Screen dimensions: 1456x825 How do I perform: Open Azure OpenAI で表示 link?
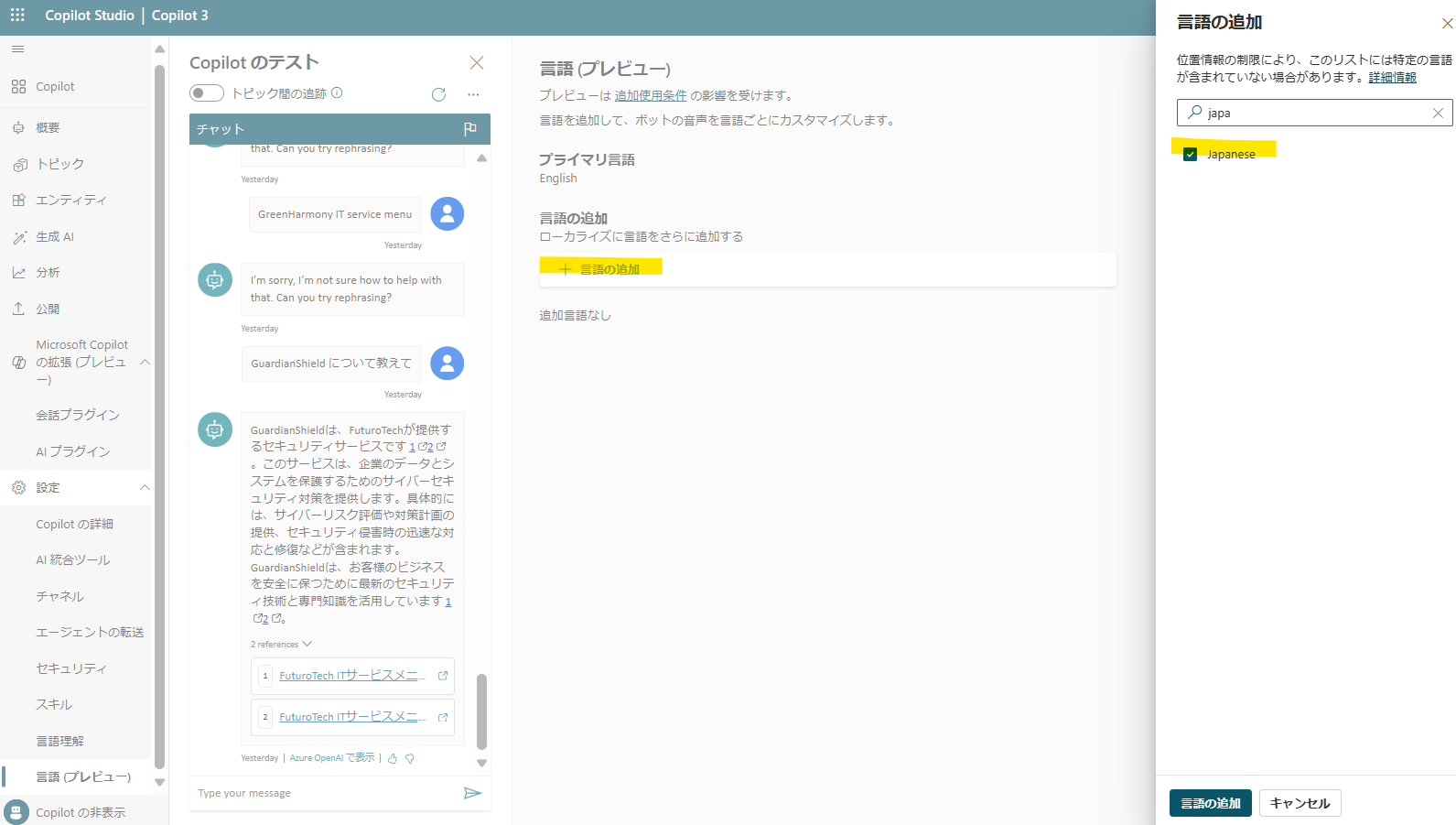pos(332,758)
